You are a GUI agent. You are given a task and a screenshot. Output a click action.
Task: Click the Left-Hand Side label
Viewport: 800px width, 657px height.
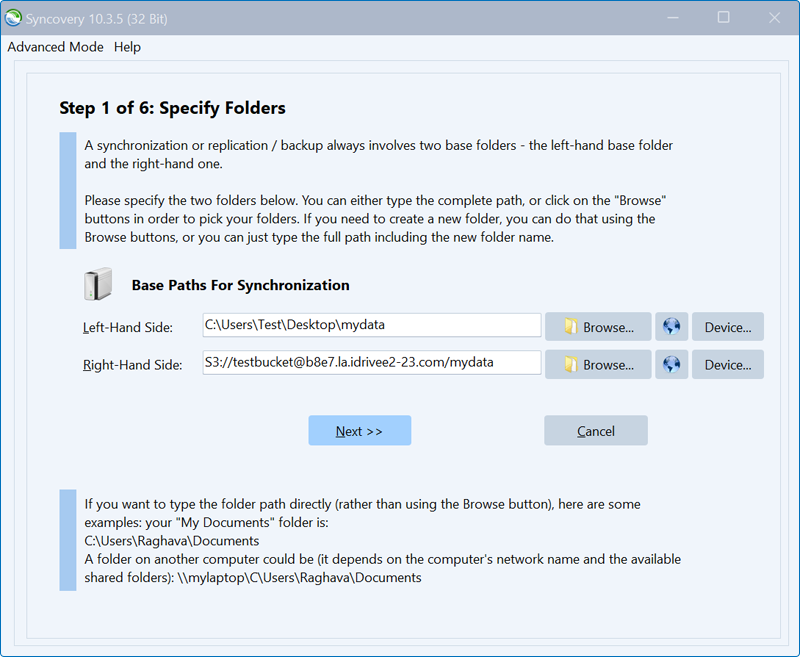128,327
